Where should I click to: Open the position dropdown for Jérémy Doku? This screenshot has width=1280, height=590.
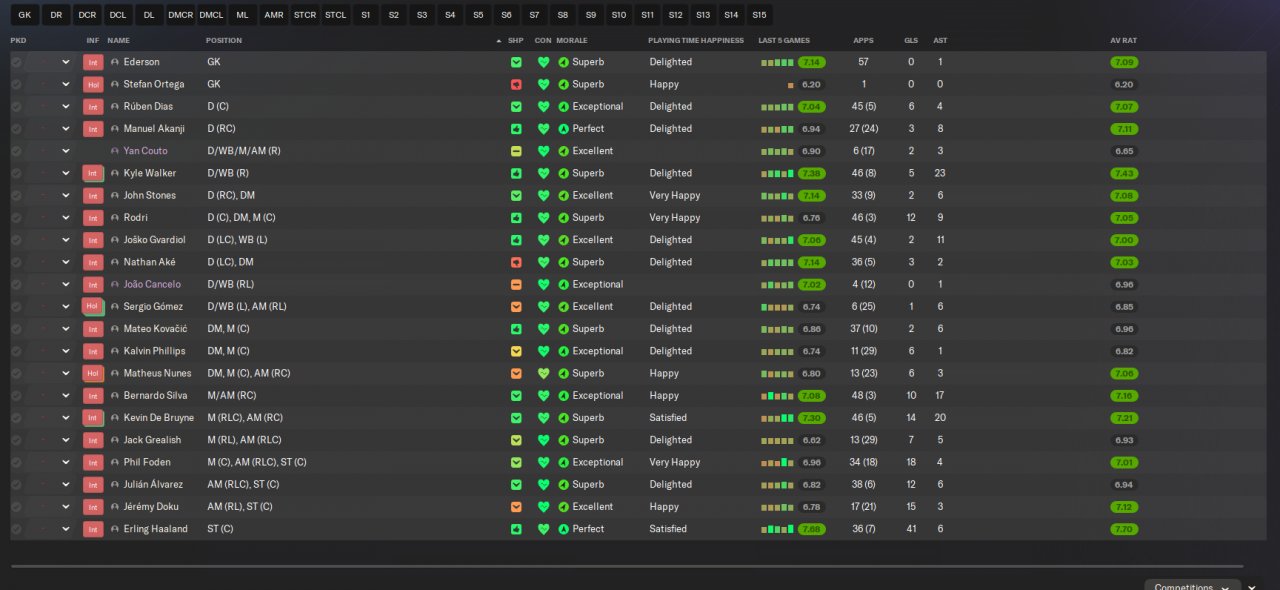point(66,507)
